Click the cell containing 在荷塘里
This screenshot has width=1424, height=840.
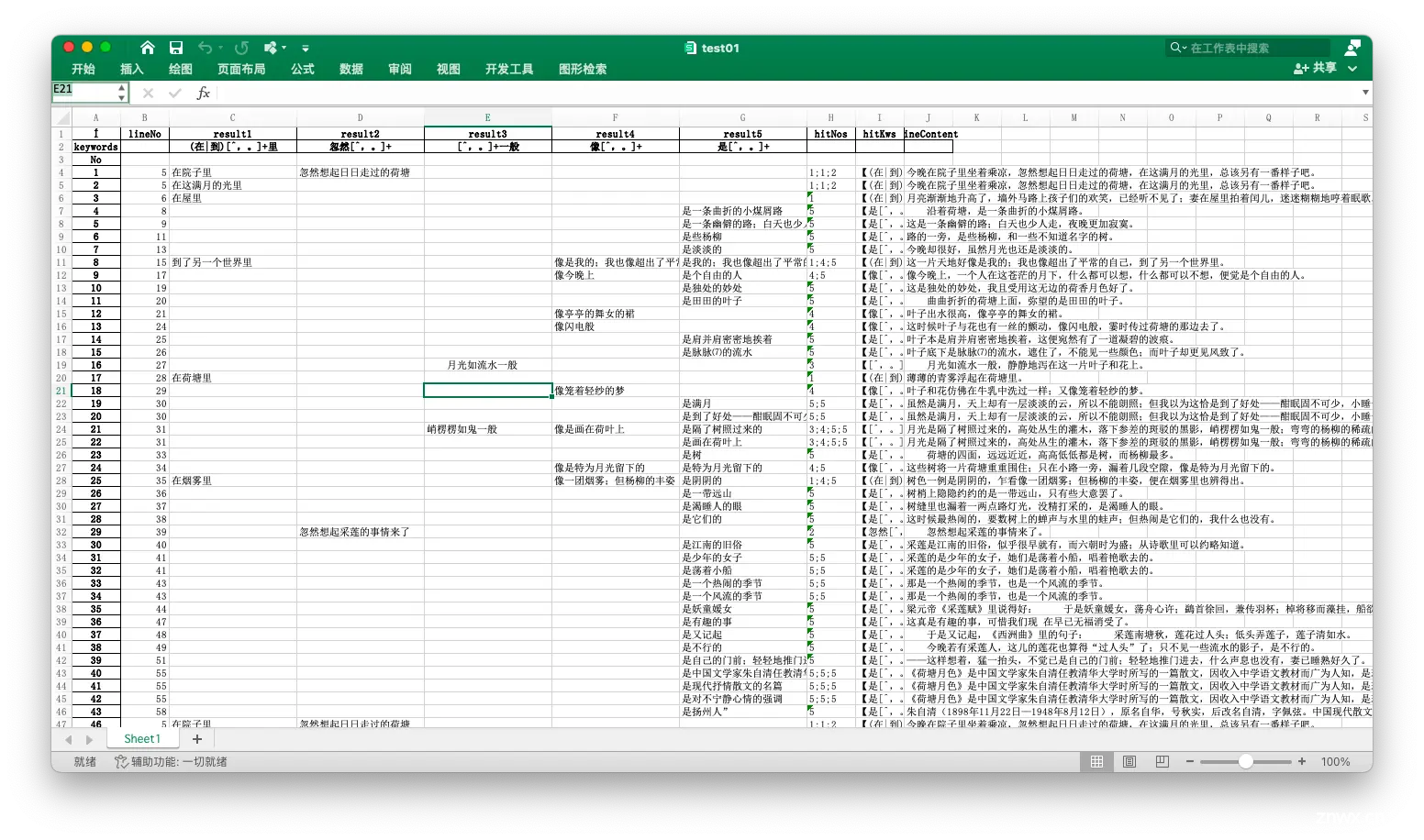[x=233, y=378]
